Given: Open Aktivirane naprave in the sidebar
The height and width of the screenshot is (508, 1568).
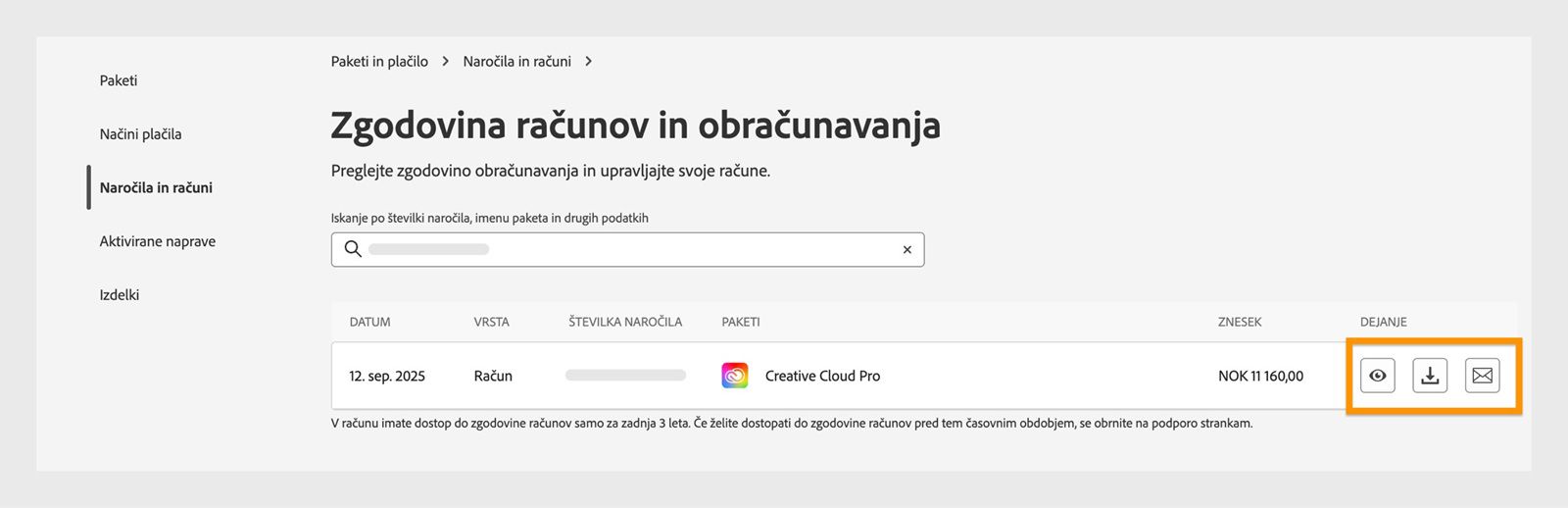Looking at the screenshot, I should [x=158, y=241].
